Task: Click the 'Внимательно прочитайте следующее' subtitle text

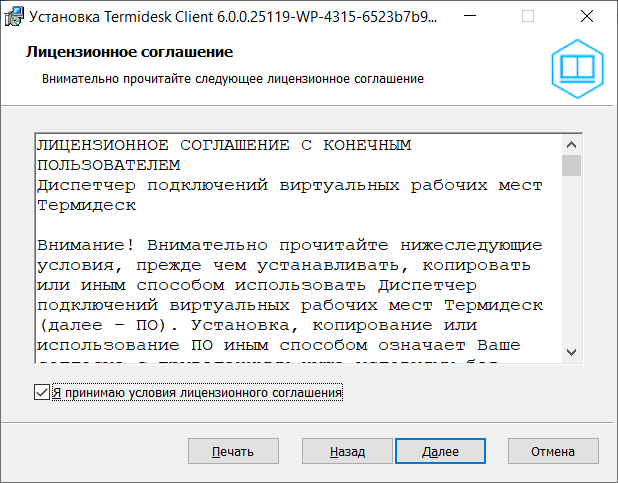Action: [233, 77]
